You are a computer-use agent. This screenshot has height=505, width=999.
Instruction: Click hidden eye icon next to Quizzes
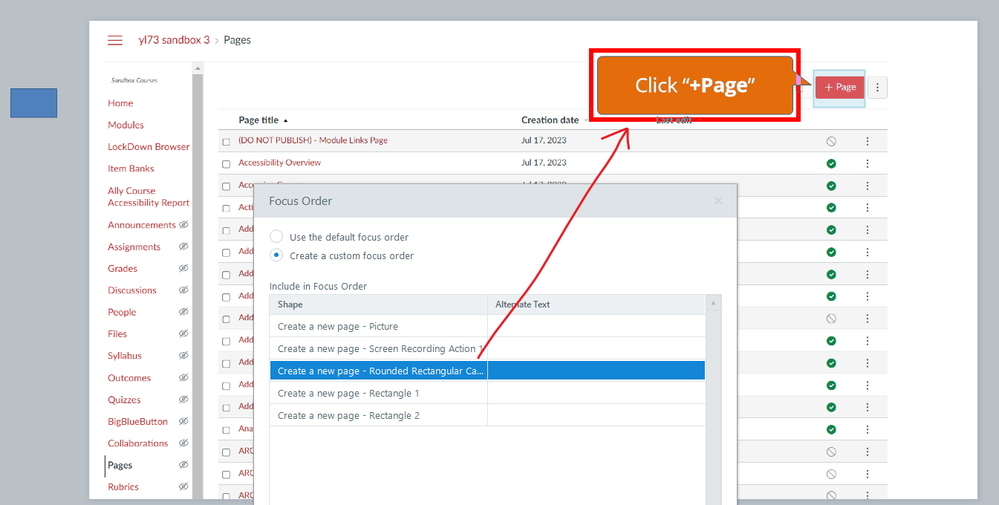(x=183, y=399)
